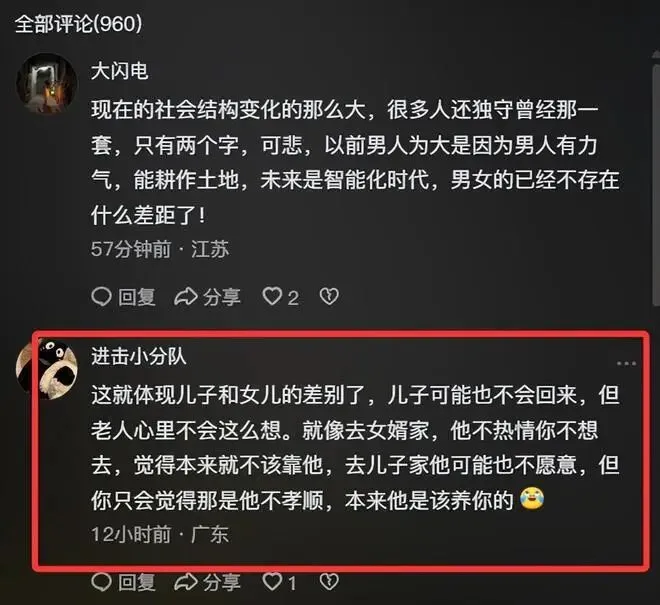660x605 pixels.
Task: Like 进击小分队's comment with heart icon
Action: [x=272, y=582]
